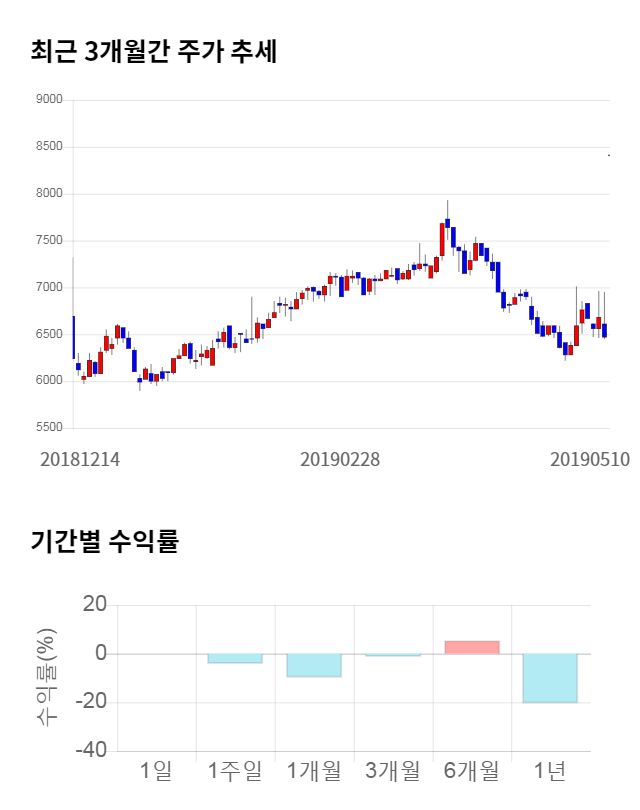Click the 5500 price axis label
The height and width of the screenshot is (810, 640).
(48, 428)
